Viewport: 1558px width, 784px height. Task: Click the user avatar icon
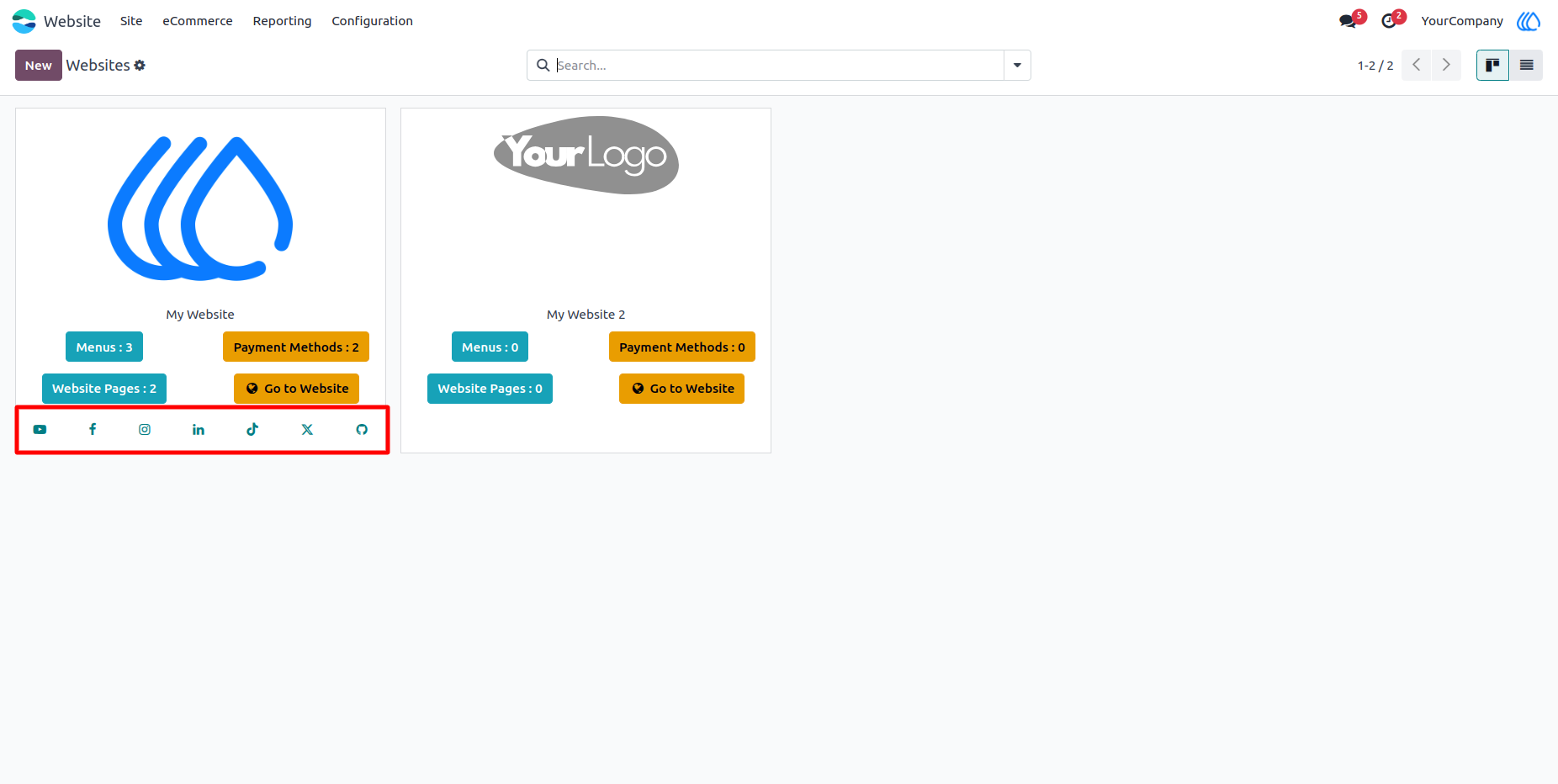coord(1529,21)
